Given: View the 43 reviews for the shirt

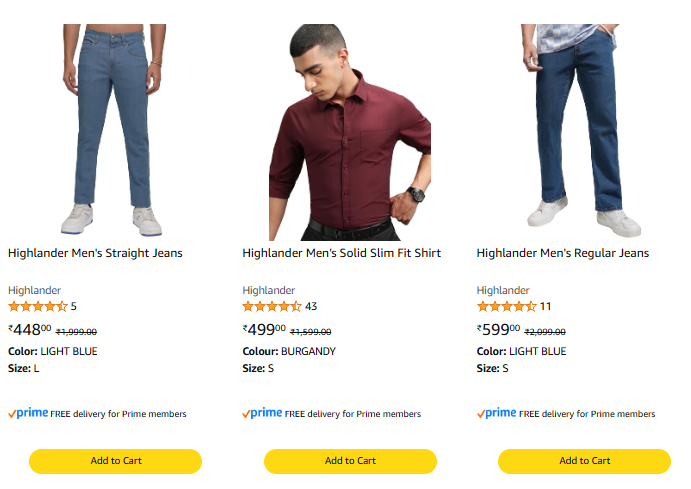Looking at the screenshot, I should click(x=311, y=306).
